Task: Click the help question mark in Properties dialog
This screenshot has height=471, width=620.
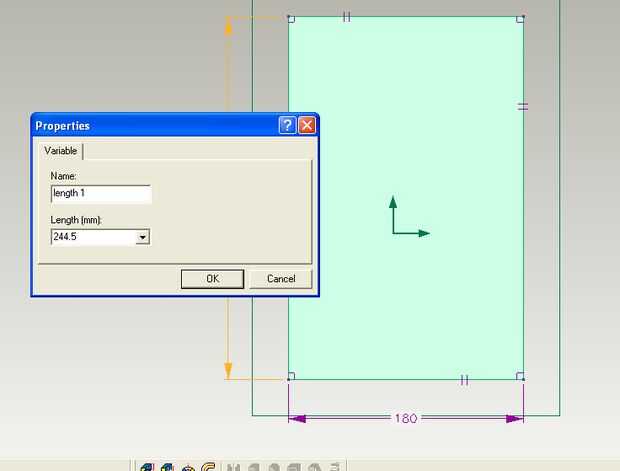Action: 287,125
